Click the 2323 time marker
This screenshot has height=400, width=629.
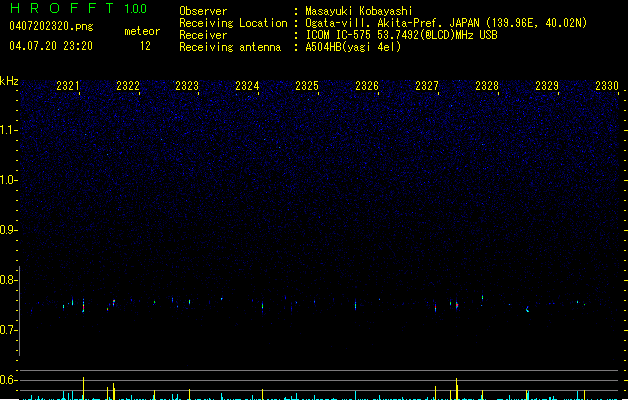coord(187,86)
